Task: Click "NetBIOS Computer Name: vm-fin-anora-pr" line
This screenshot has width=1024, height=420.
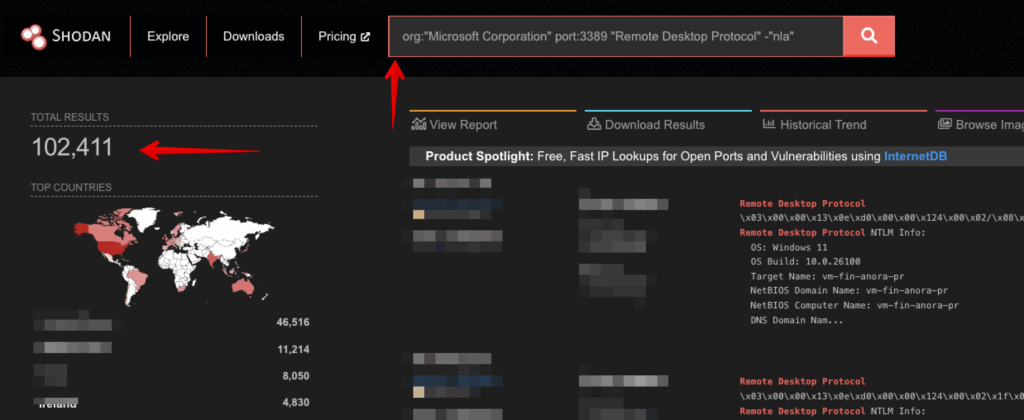Action: pos(854,306)
